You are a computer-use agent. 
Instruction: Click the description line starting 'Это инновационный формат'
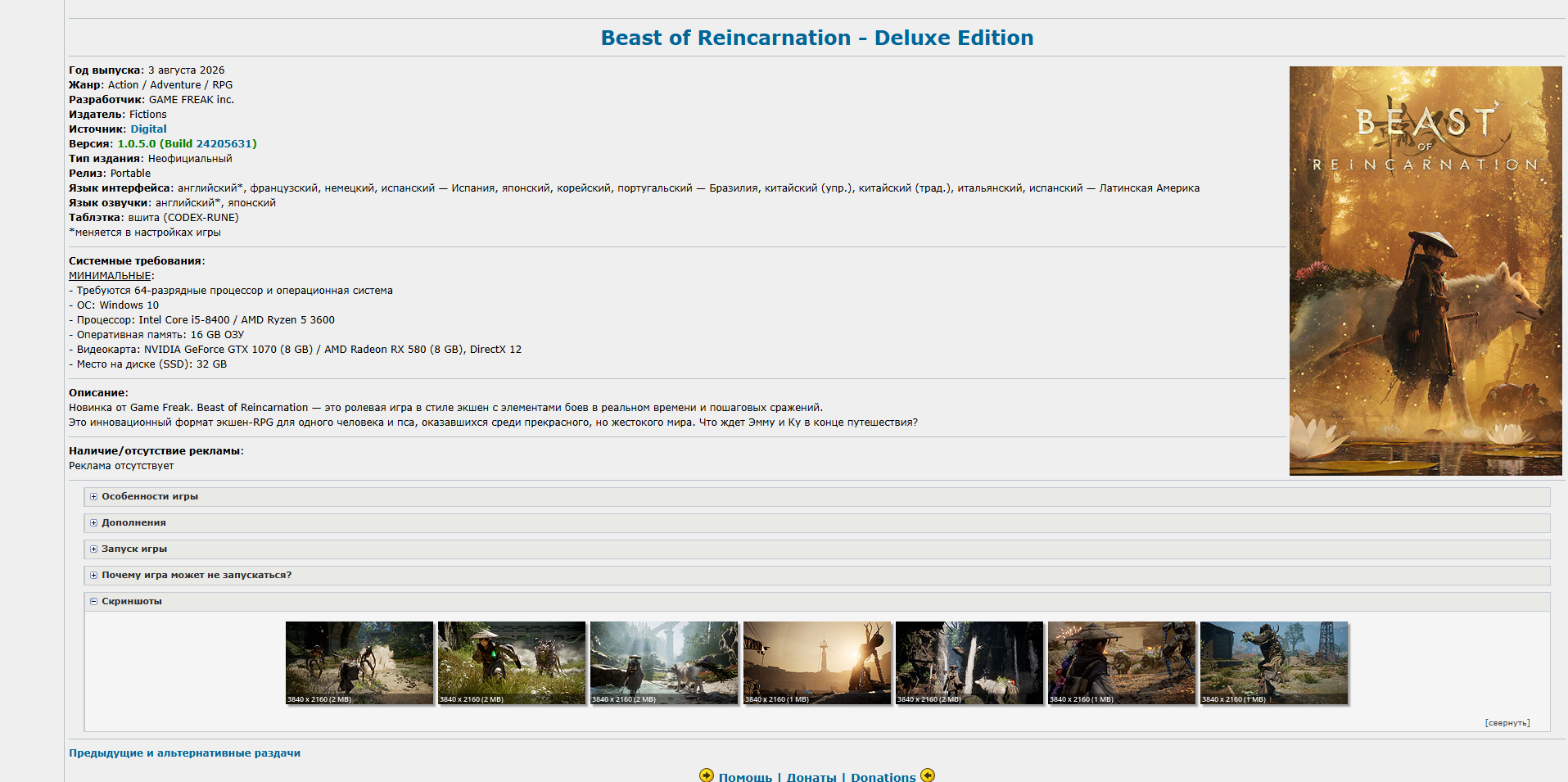tap(493, 423)
